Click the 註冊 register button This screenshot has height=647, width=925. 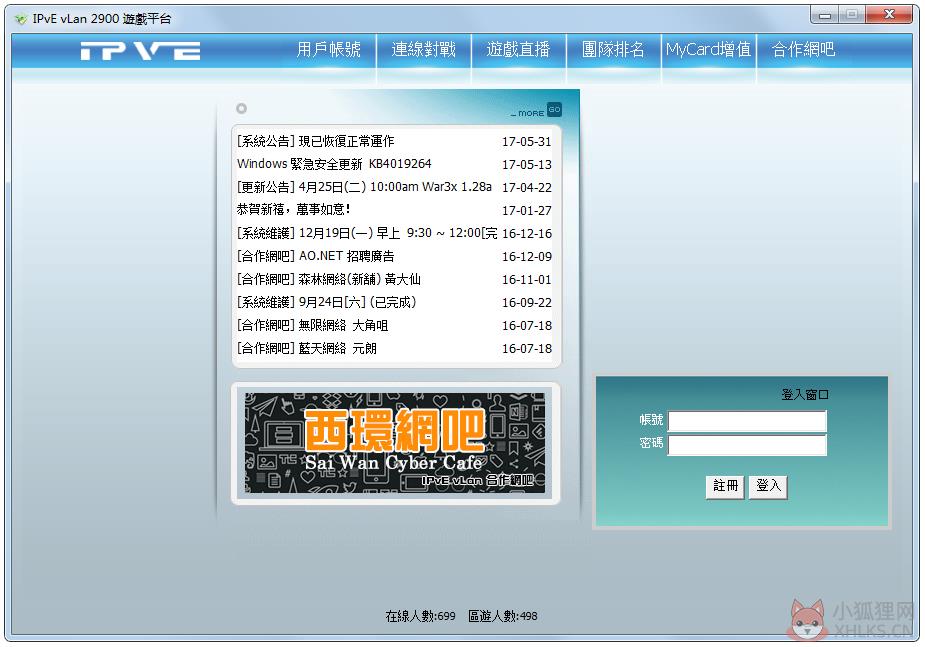(x=725, y=486)
